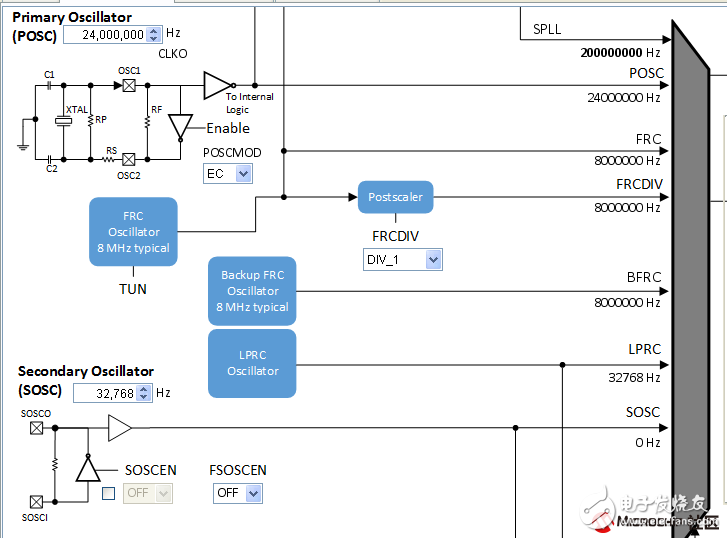
Task: Click the buffer triangle feeding Internal Logic
Action: (217, 86)
